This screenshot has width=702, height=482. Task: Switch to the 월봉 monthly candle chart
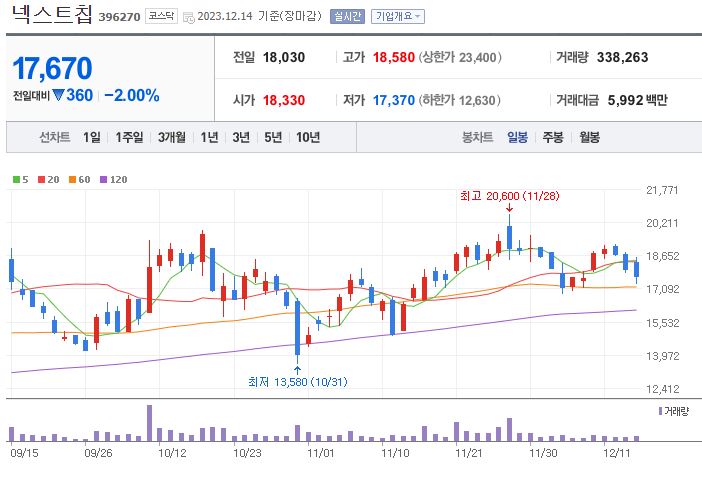point(589,137)
